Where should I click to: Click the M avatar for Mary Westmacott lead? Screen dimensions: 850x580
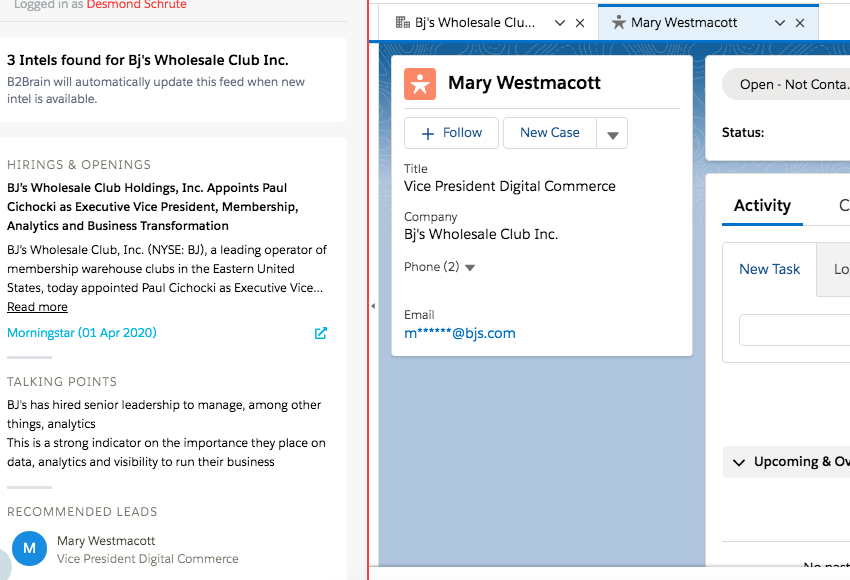[x=29, y=548]
